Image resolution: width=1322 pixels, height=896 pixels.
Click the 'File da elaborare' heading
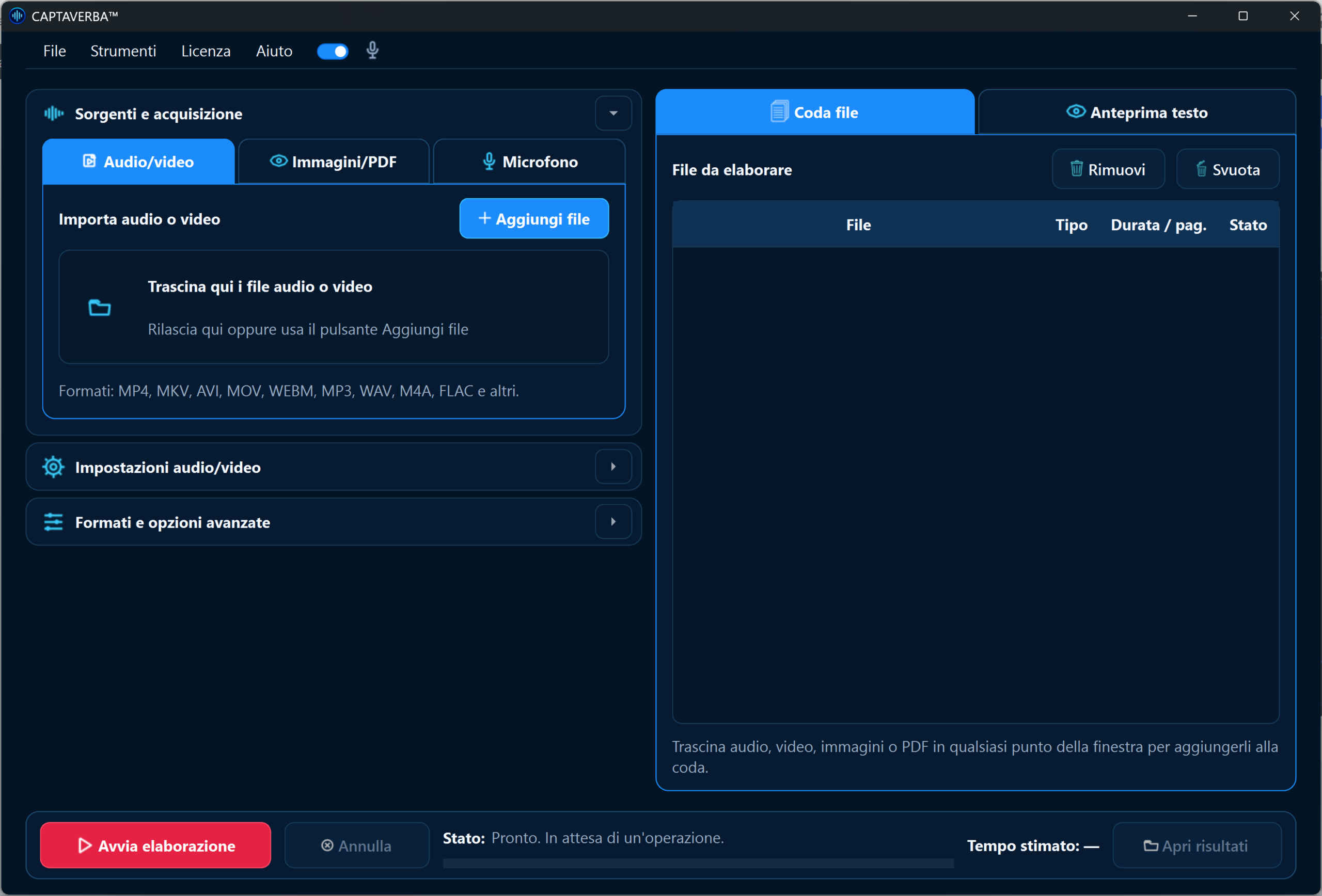click(732, 169)
